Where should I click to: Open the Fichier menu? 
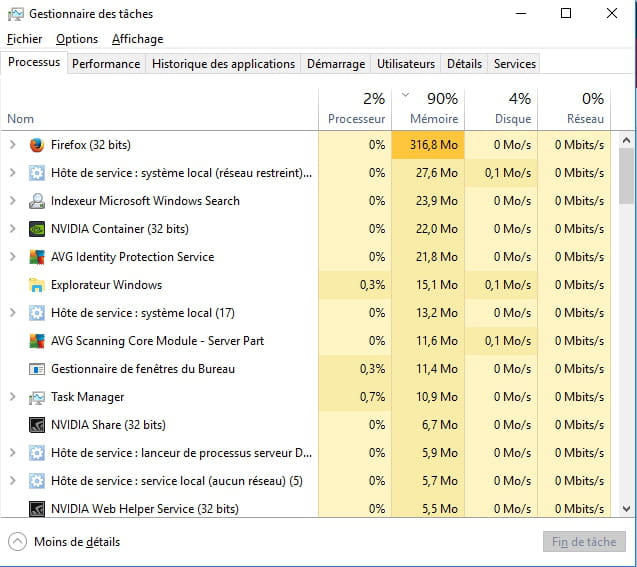(x=24, y=39)
